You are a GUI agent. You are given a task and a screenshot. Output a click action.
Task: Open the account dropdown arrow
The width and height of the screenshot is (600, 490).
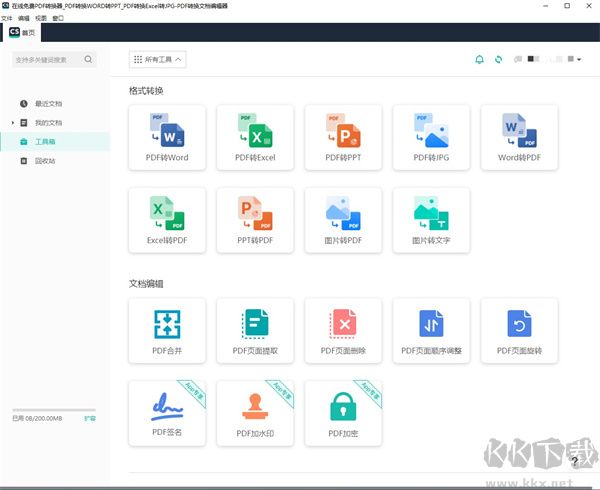pos(579,59)
